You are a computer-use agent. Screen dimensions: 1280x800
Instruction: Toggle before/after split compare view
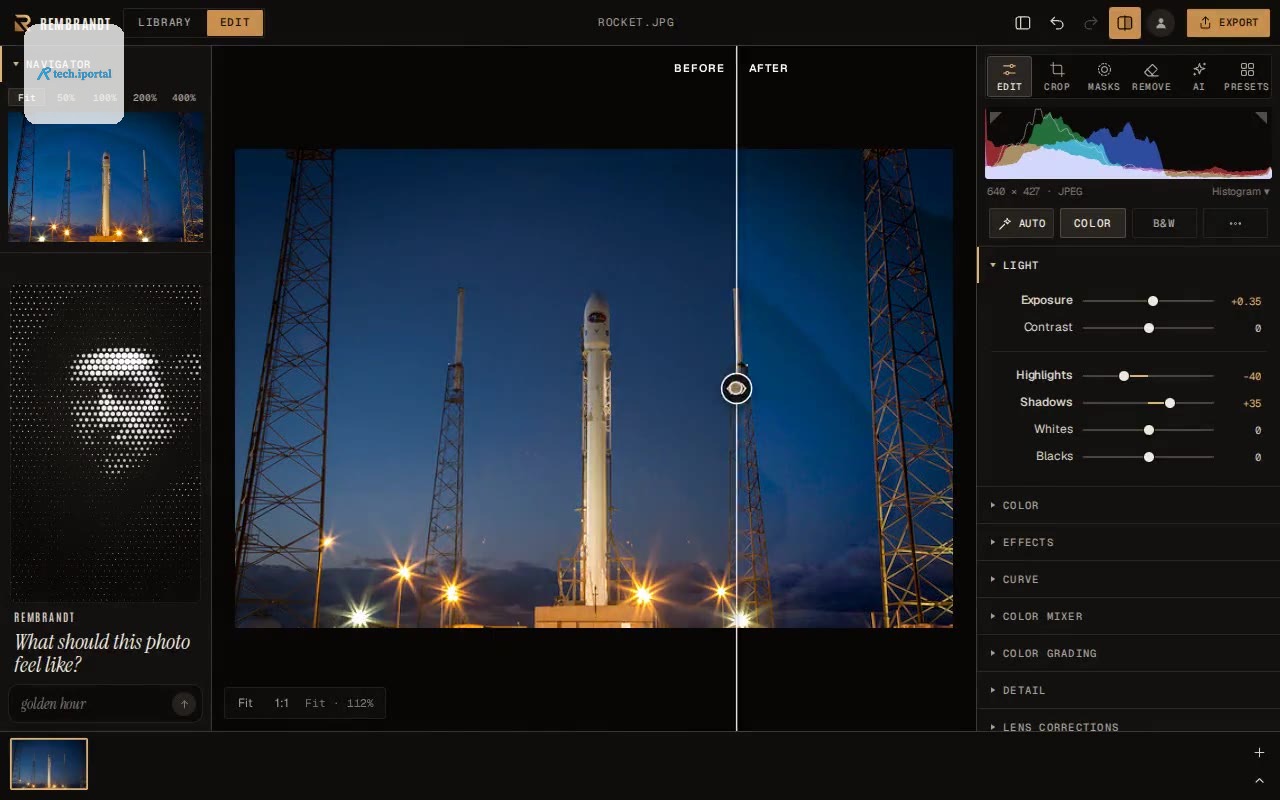click(x=1125, y=23)
